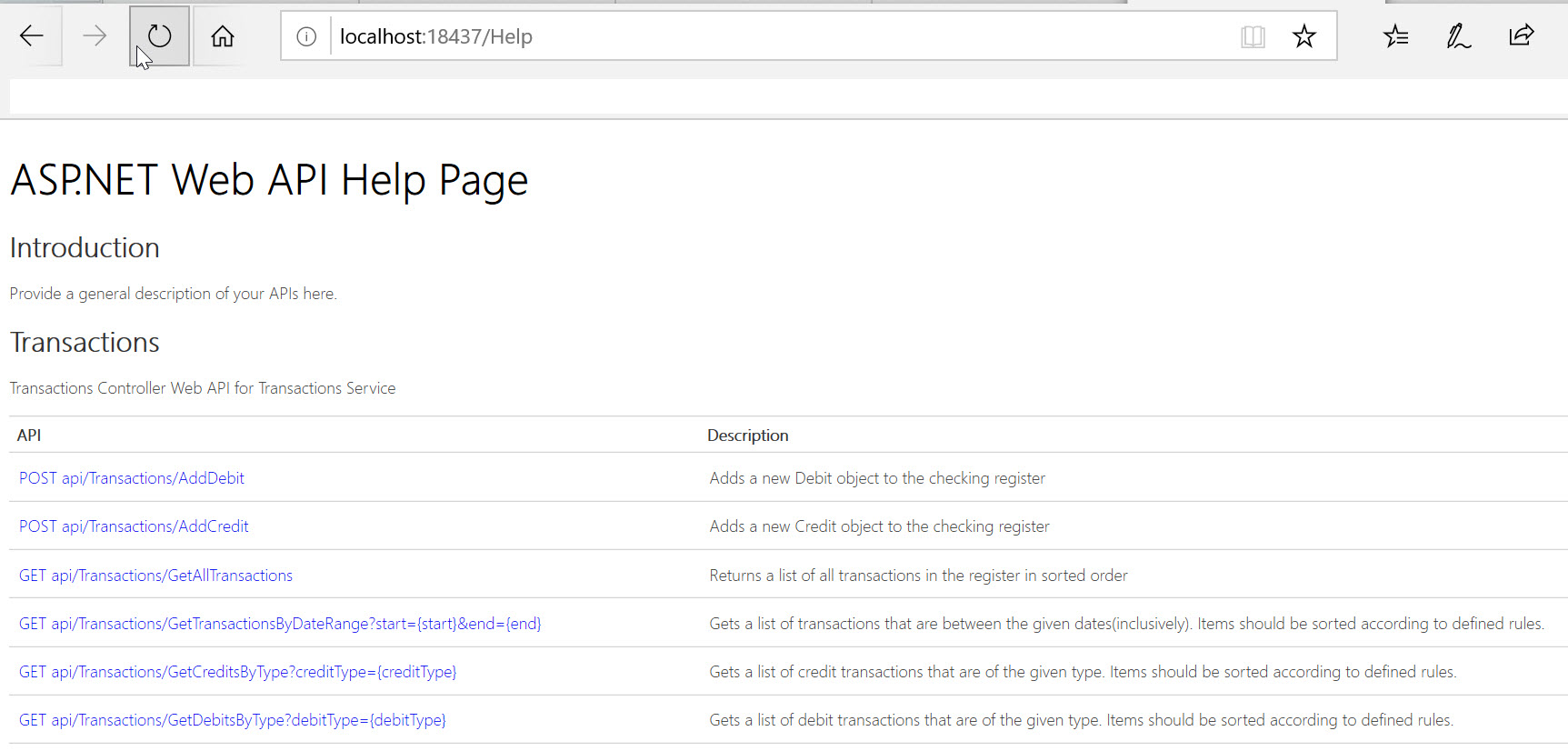Refresh the page with the reload icon
This screenshot has width=1568, height=751.
pyautogui.click(x=159, y=36)
